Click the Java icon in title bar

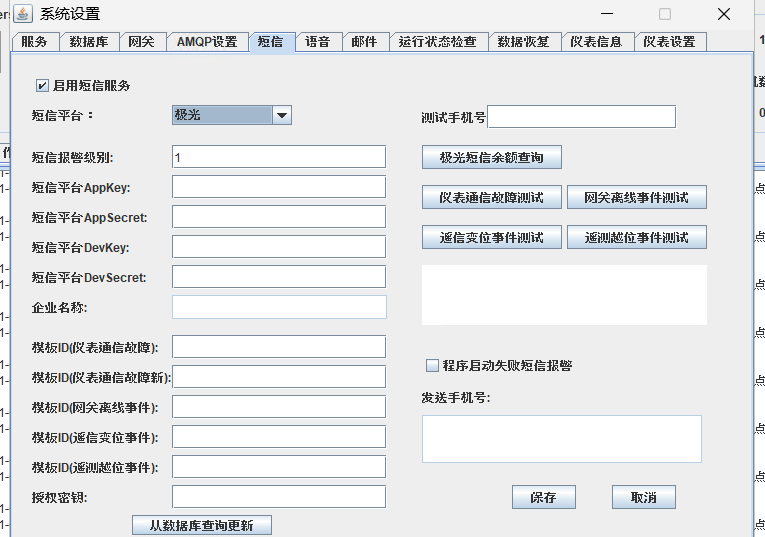21,14
